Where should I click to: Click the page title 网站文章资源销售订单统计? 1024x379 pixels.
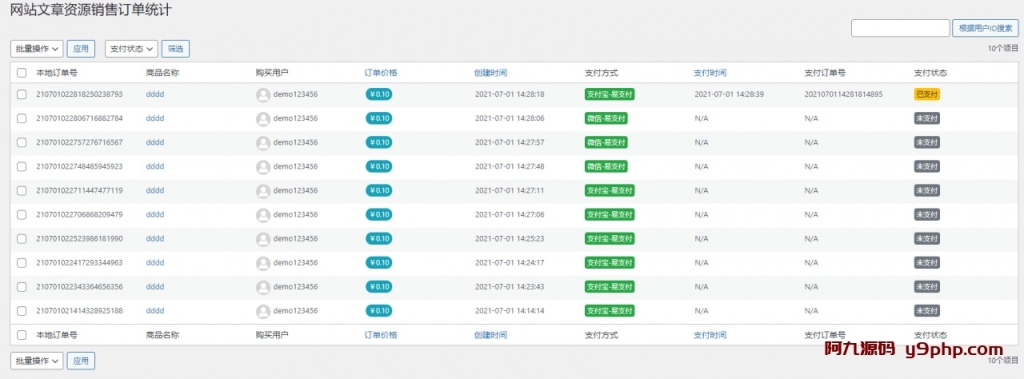(91, 10)
